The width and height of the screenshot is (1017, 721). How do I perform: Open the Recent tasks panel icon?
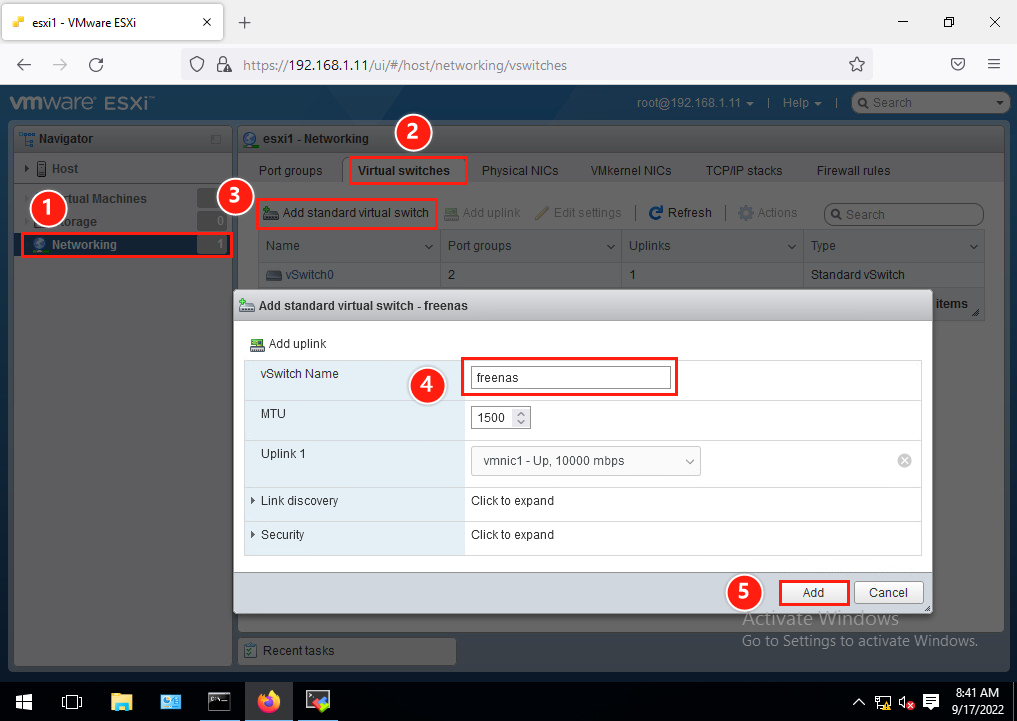point(249,651)
